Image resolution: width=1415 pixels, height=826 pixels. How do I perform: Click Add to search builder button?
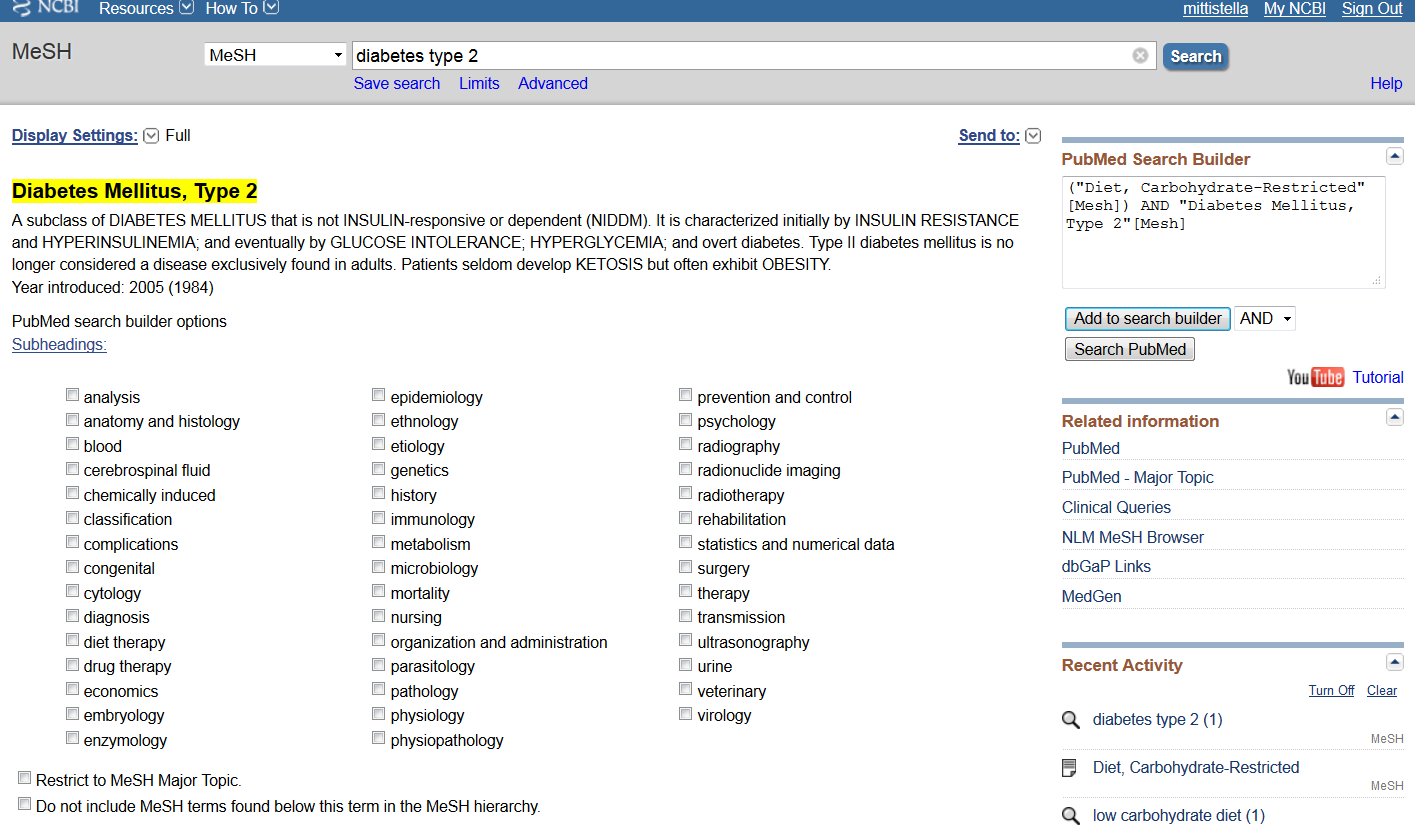pyautogui.click(x=1148, y=319)
